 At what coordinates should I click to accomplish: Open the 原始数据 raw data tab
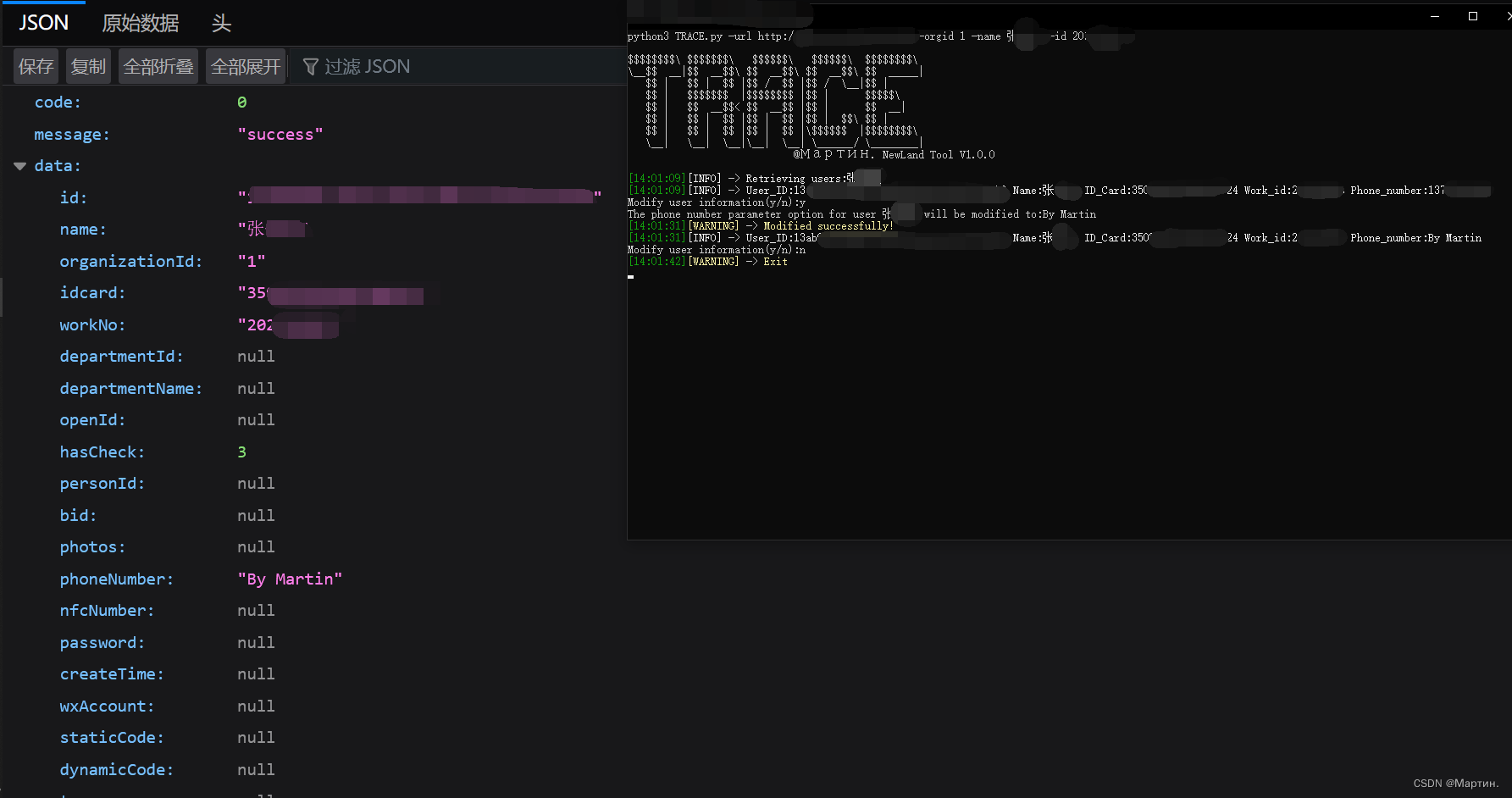[x=141, y=23]
